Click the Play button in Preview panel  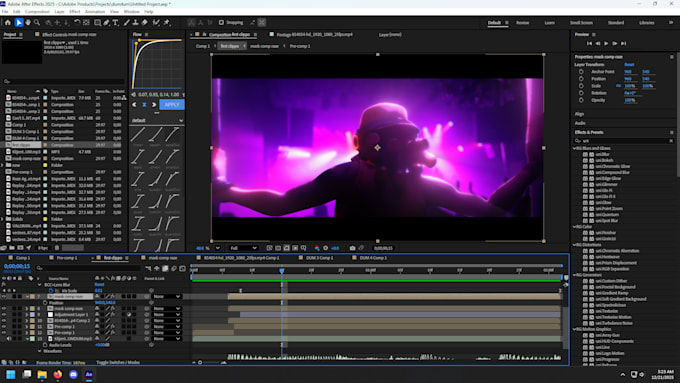[x=606, y=43]
